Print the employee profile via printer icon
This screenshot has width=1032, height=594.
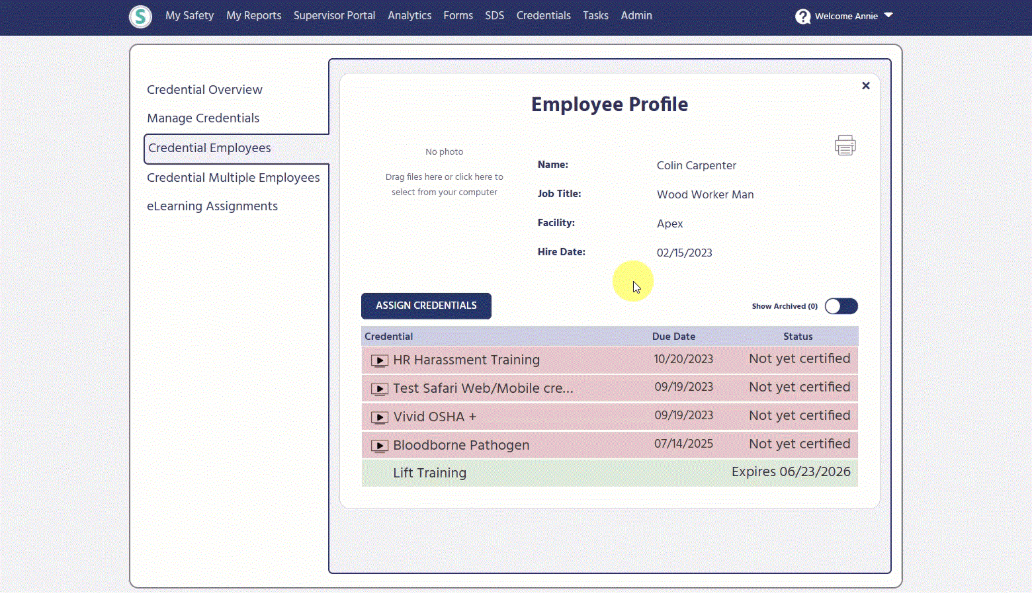pos(845,145)
